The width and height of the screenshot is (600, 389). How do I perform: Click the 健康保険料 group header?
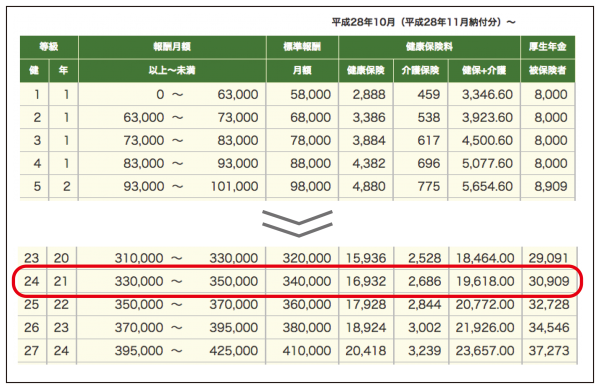pyautogui.click(x=429, y=47)
